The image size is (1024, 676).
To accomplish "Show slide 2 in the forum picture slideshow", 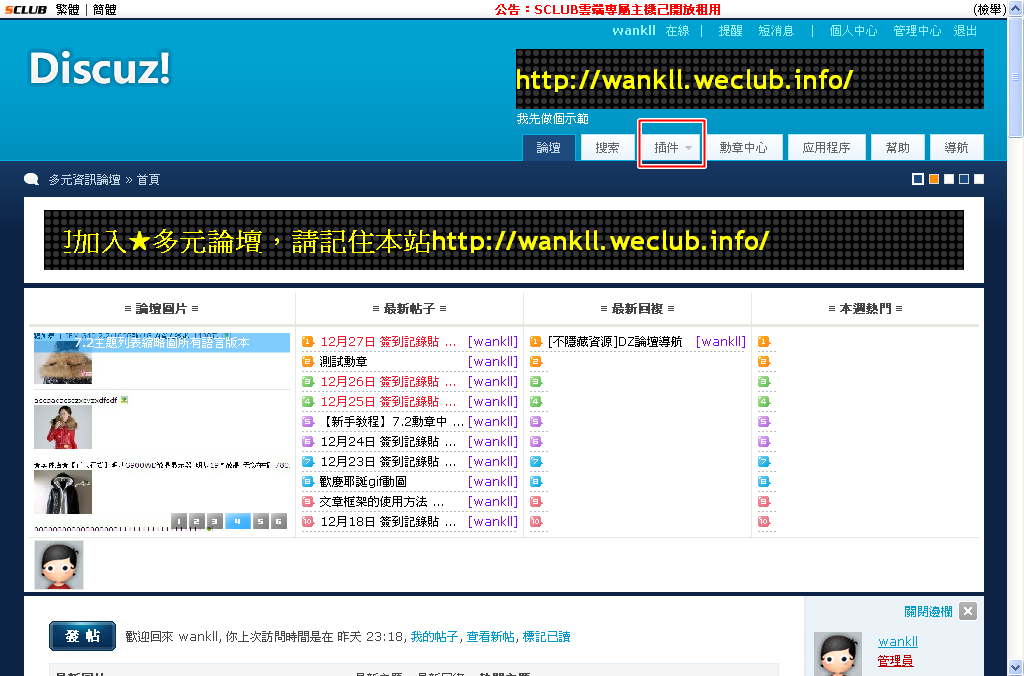I will (x=196, y=521).
